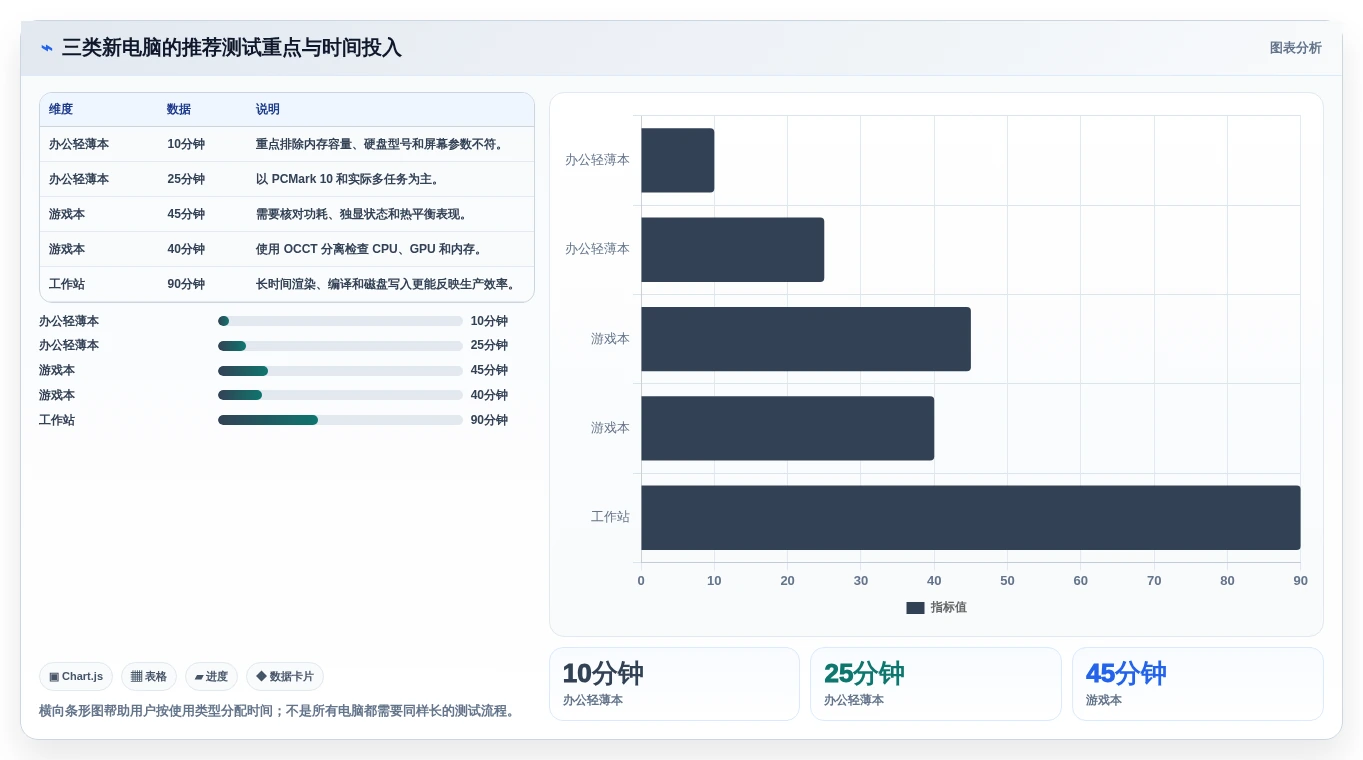
Task: Open the 10分钟 data card
Action: (674, 684)
